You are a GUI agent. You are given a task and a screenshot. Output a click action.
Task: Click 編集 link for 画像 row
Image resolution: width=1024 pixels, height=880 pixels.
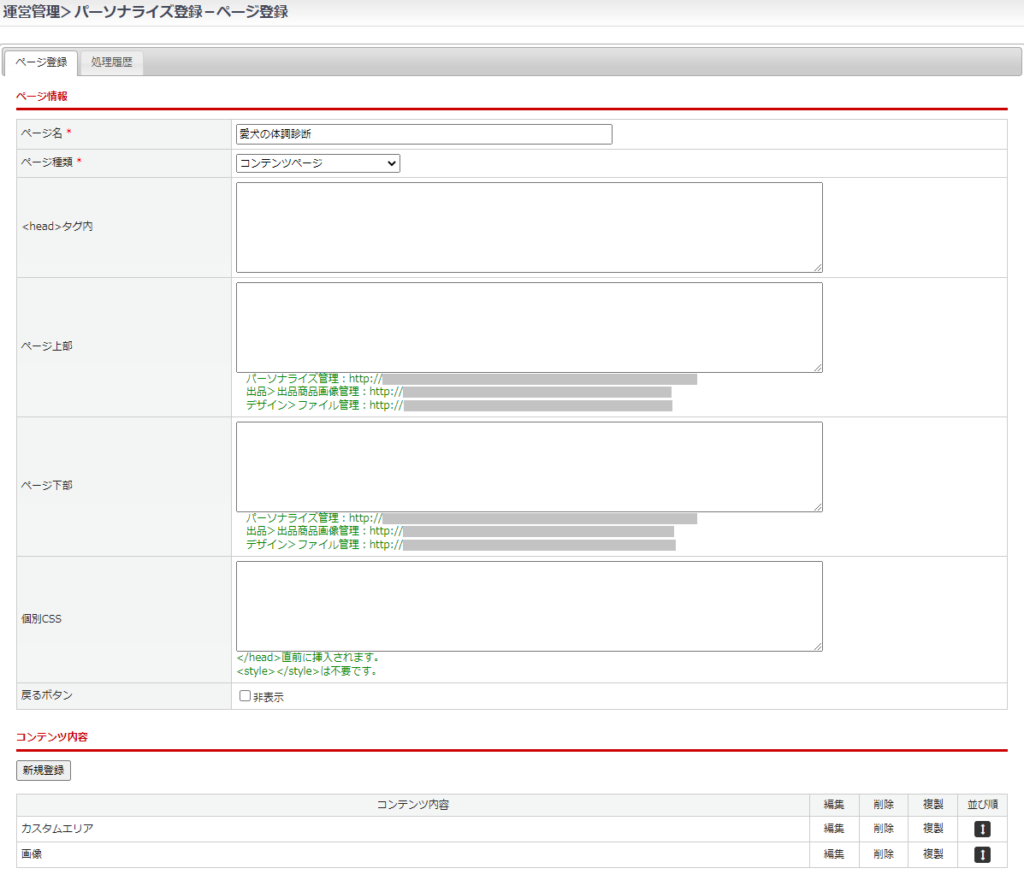(834, 855)
